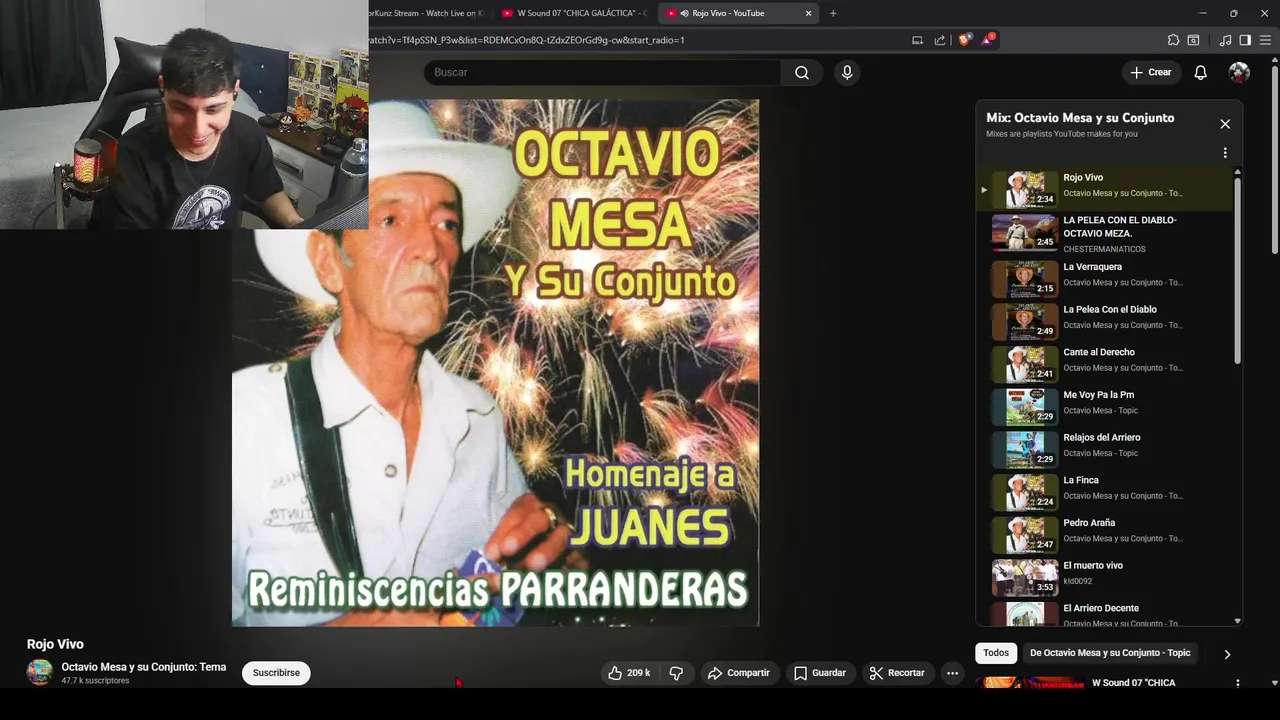Open YouTube notifications bell

(x=1200, y=72)
